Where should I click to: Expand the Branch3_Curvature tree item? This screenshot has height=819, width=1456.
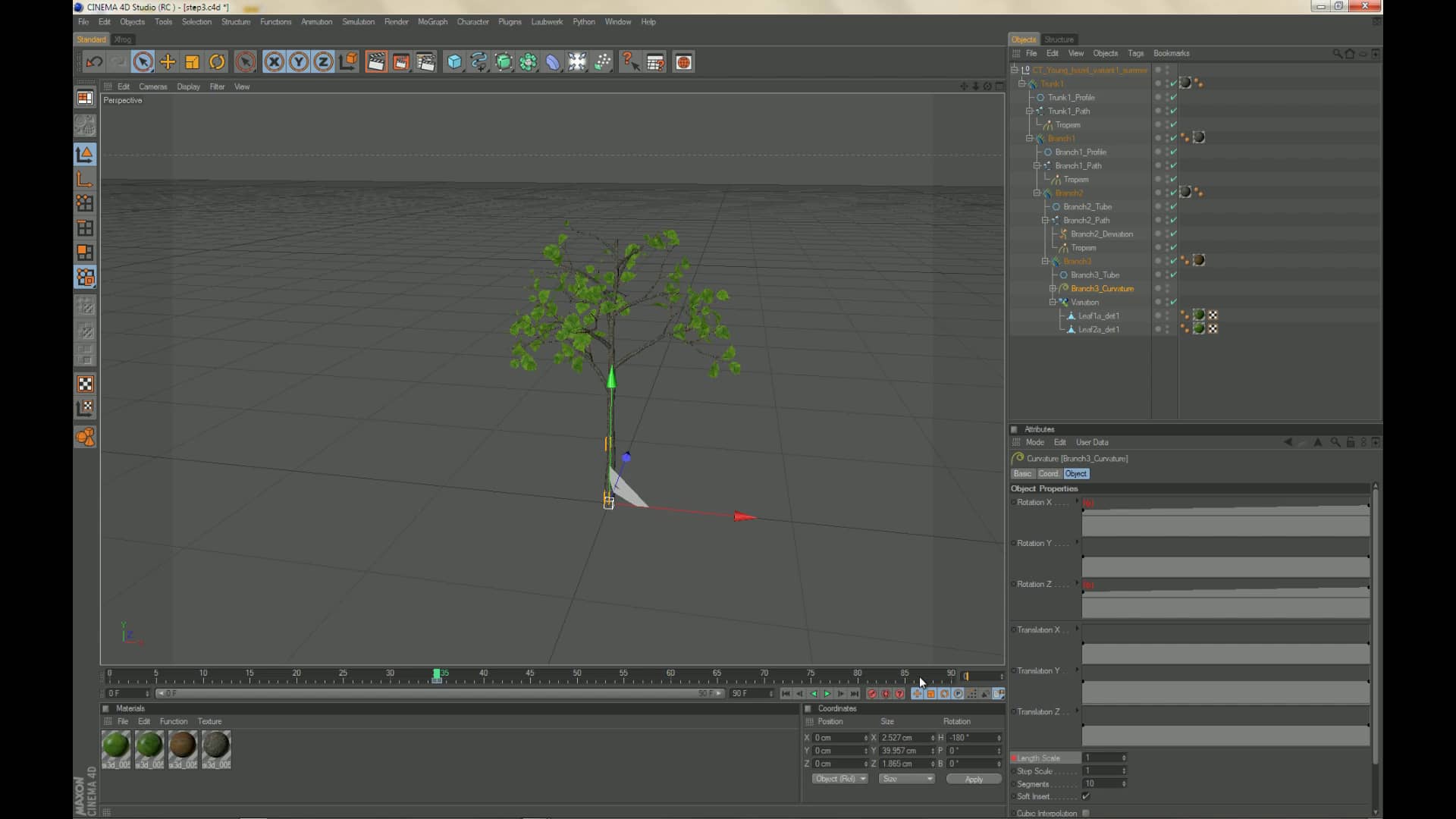[x=1053, y=288]
